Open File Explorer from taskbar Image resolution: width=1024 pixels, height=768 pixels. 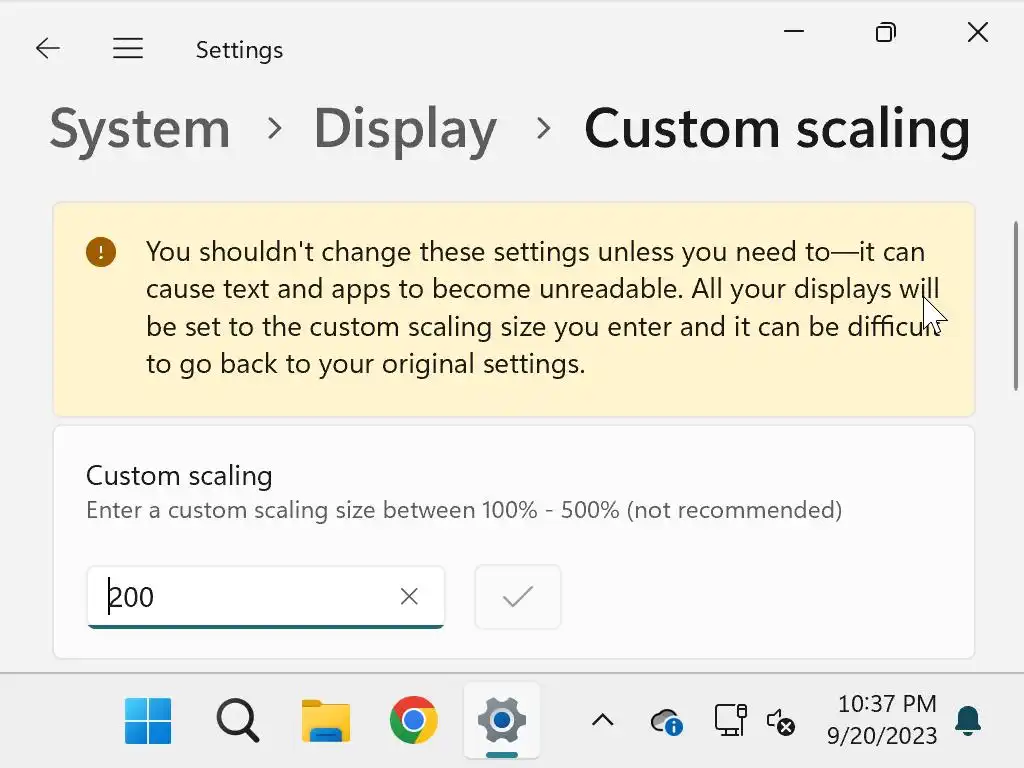(x=326, y=721)
